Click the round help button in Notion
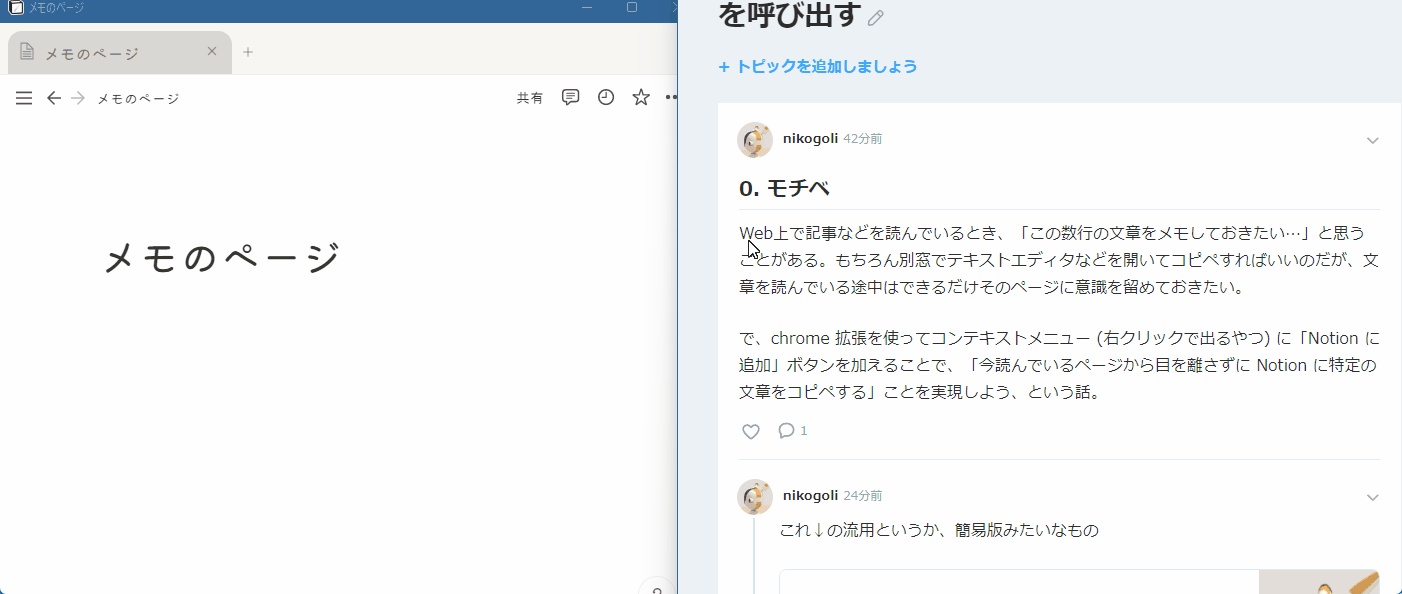 point(657,588)
